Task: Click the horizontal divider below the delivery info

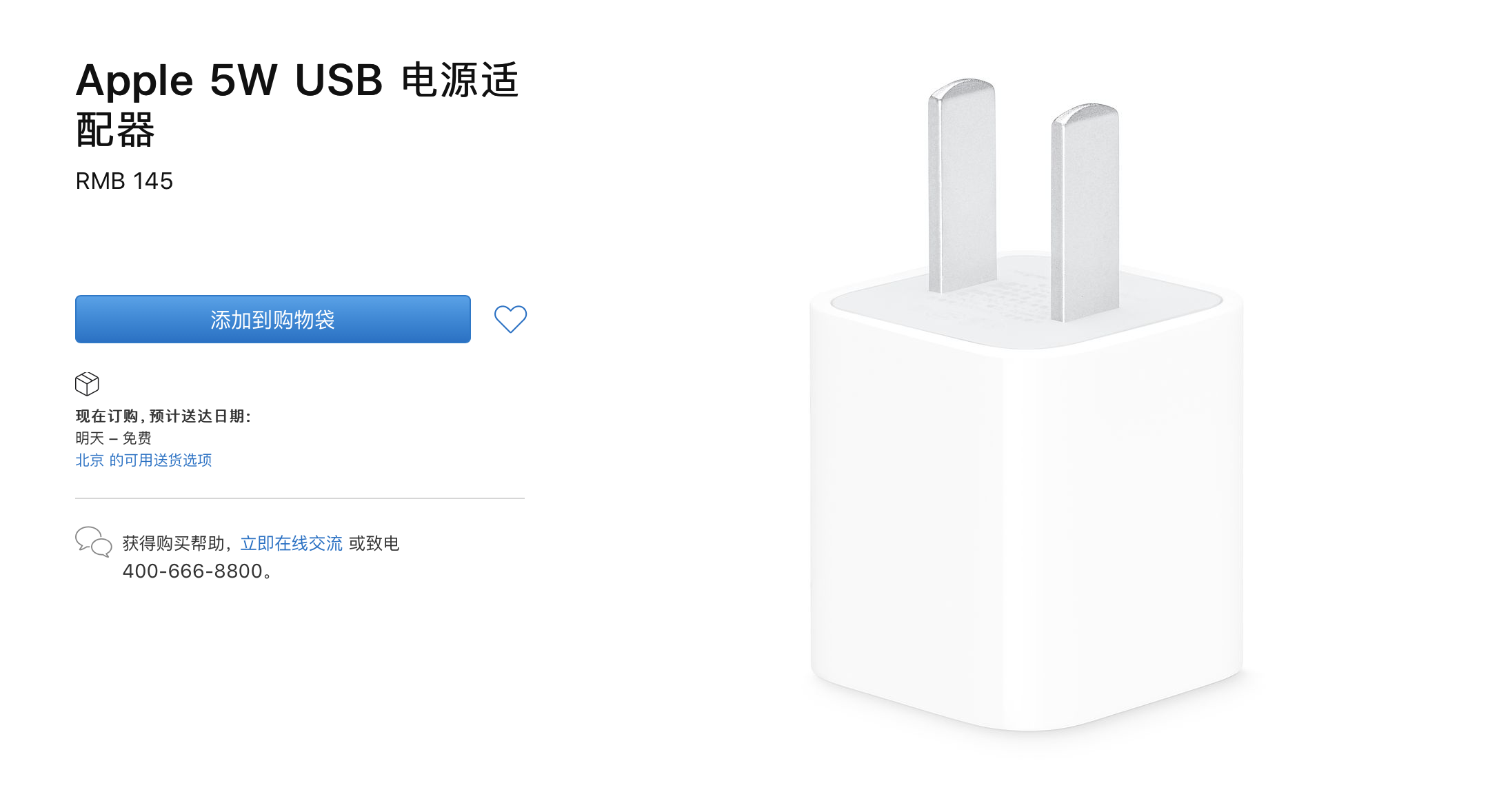Action: [300, 498]
